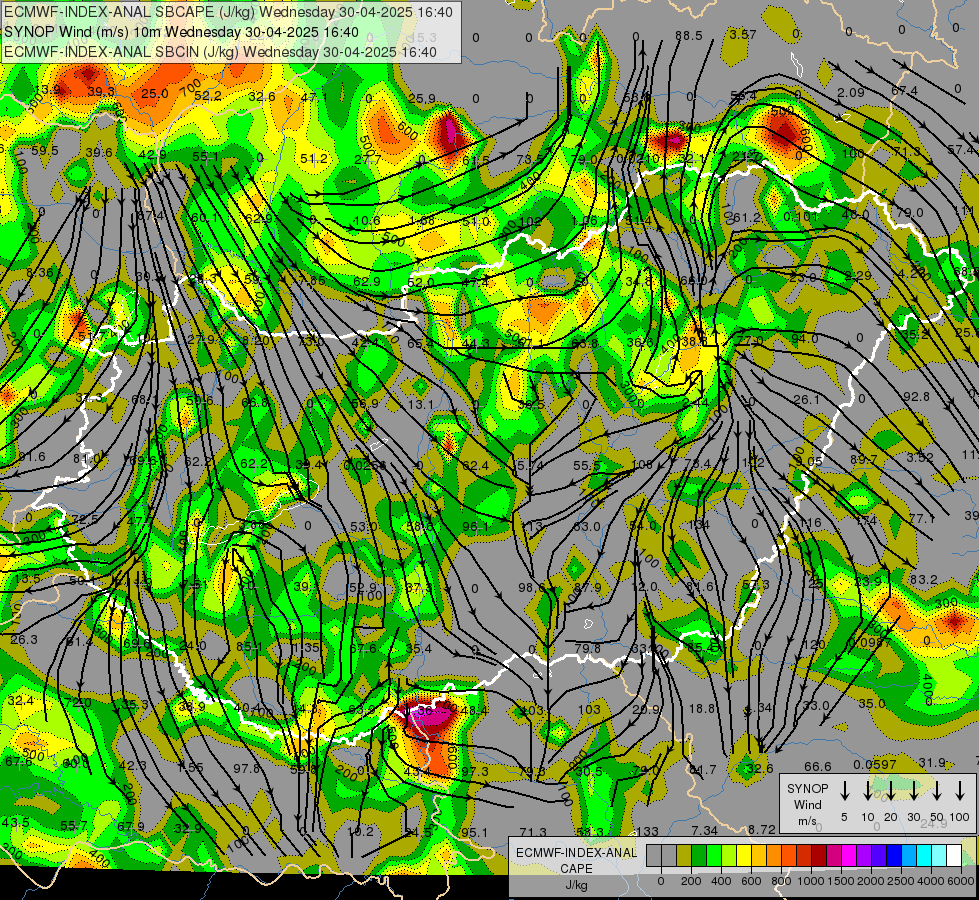Click the SBCIN title line in header
Viewport: 979px width, 900px height.
(x=220, y=52)
